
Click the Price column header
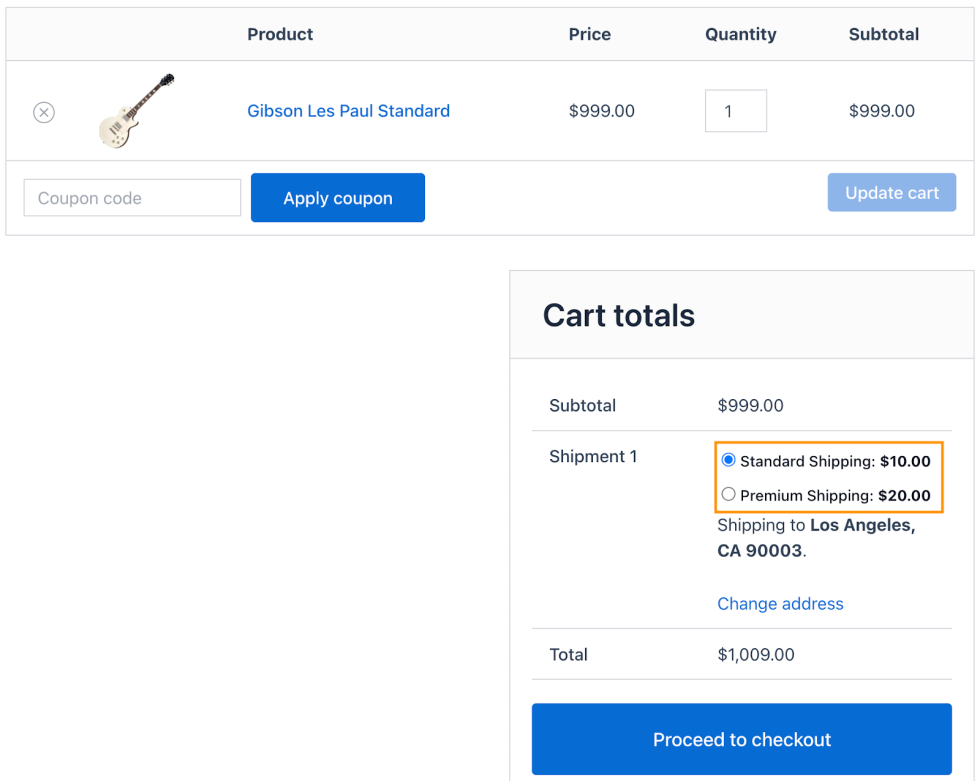point(589,34)
